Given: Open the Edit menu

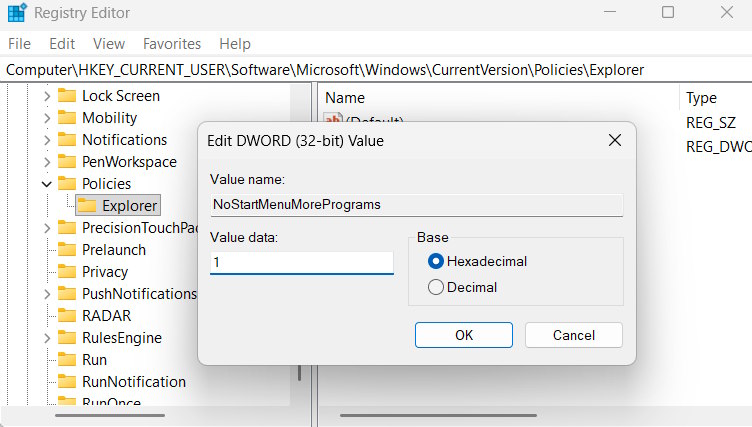Looking at the screenshot, I should click(x=62, y=44).
